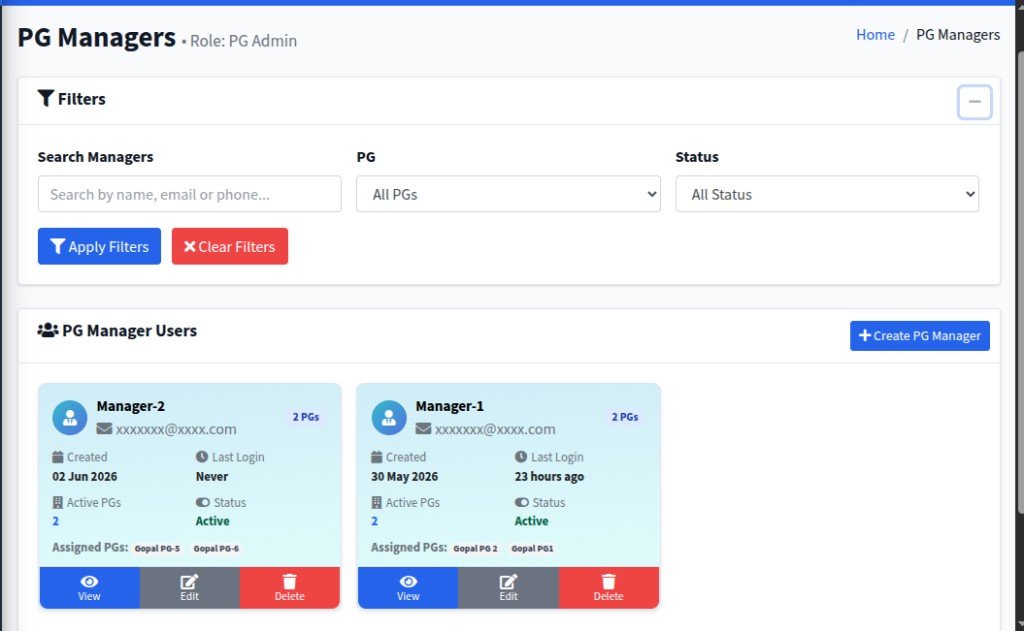Click the 2 PGs badge on Manager-1 card
Image resolution: width=1024 pixels, height=631 pixels.
point(624,417)
